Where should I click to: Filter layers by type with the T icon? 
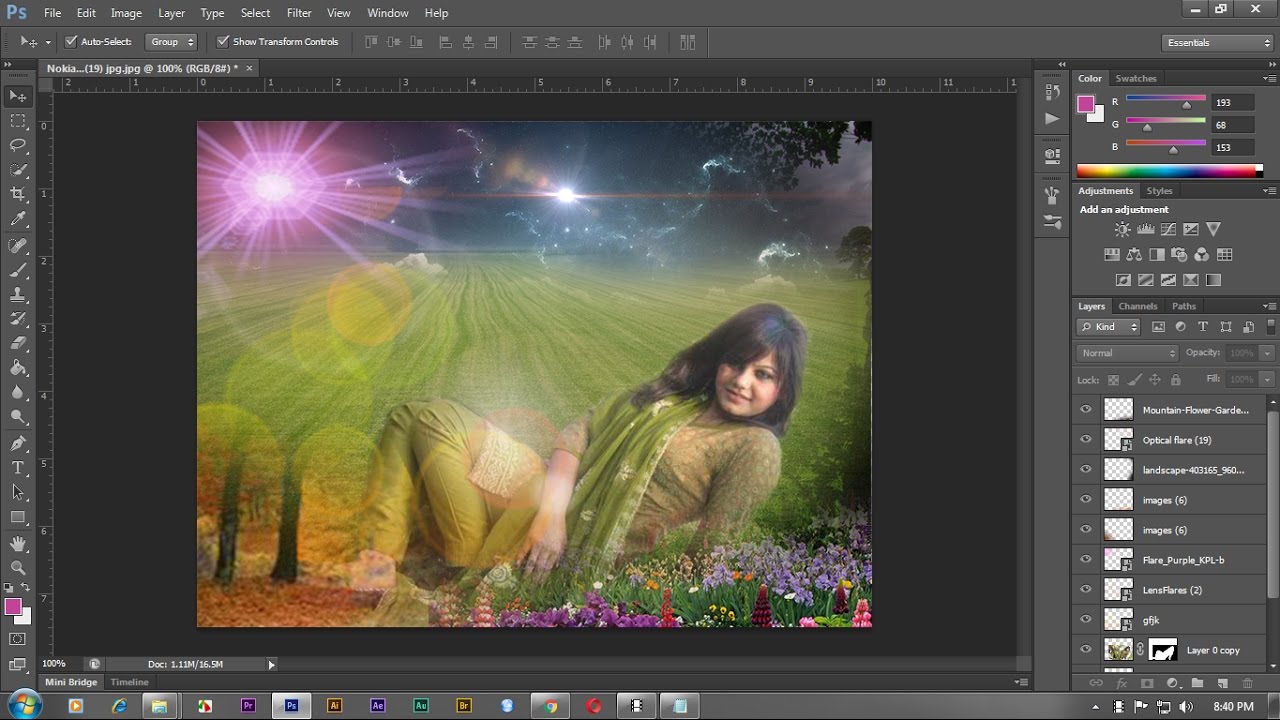[1203, 327]
